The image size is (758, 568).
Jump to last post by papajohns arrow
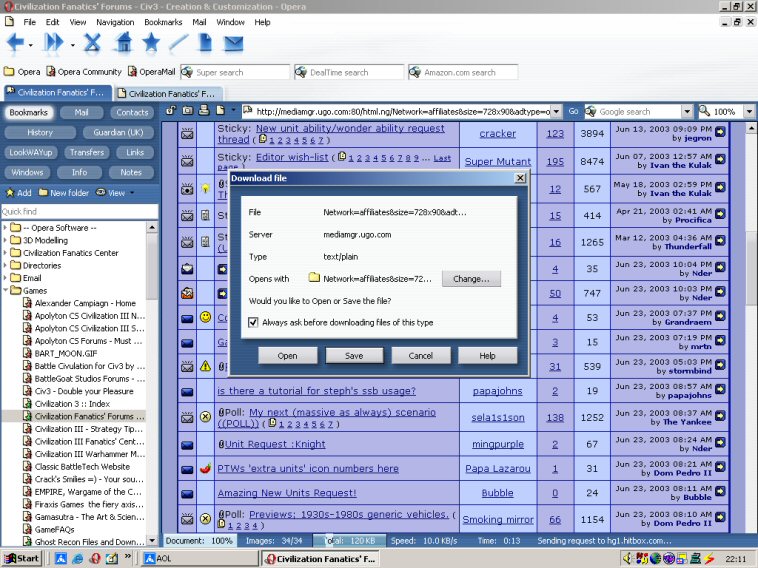click(x=720, y=389)
